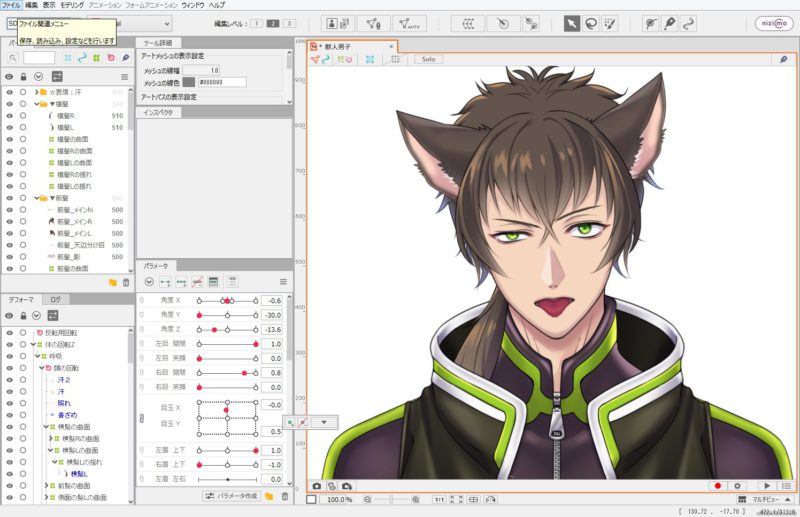Expand 横髪Rの曲面 deformer
This screenshot has height=517, width=800.
[51, 438]
